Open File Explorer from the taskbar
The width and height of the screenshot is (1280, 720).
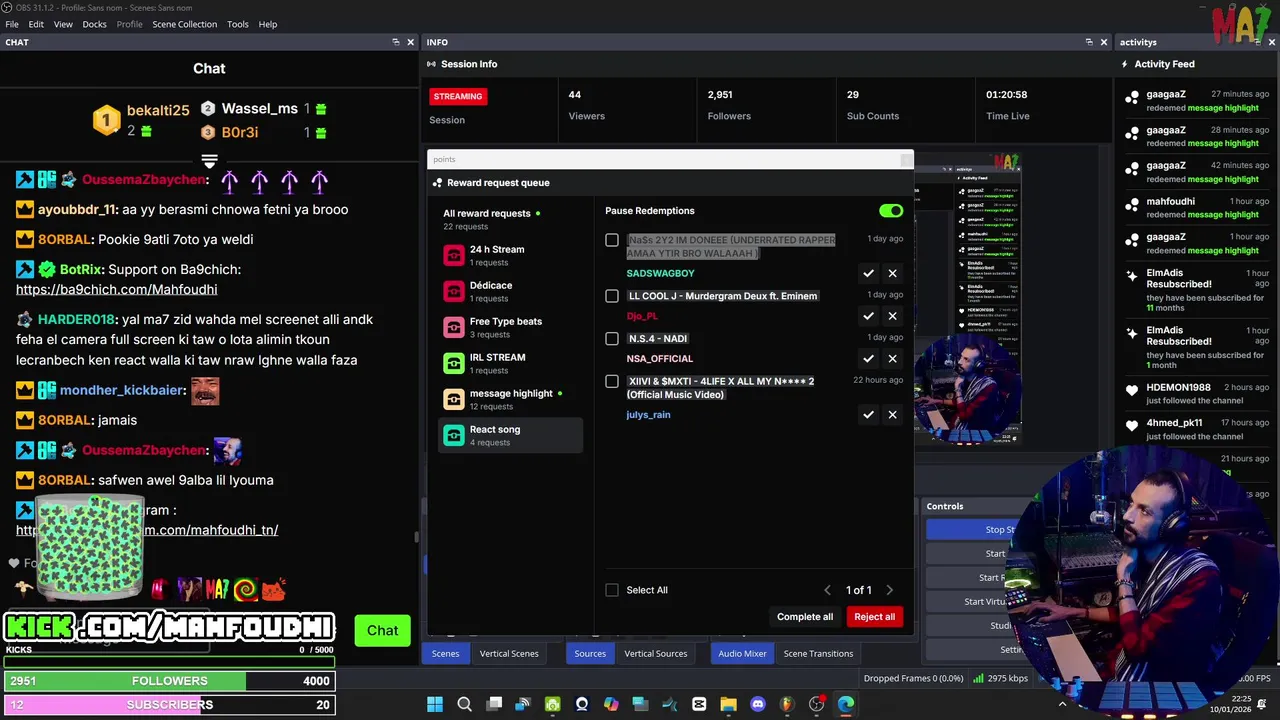(728, 704)
